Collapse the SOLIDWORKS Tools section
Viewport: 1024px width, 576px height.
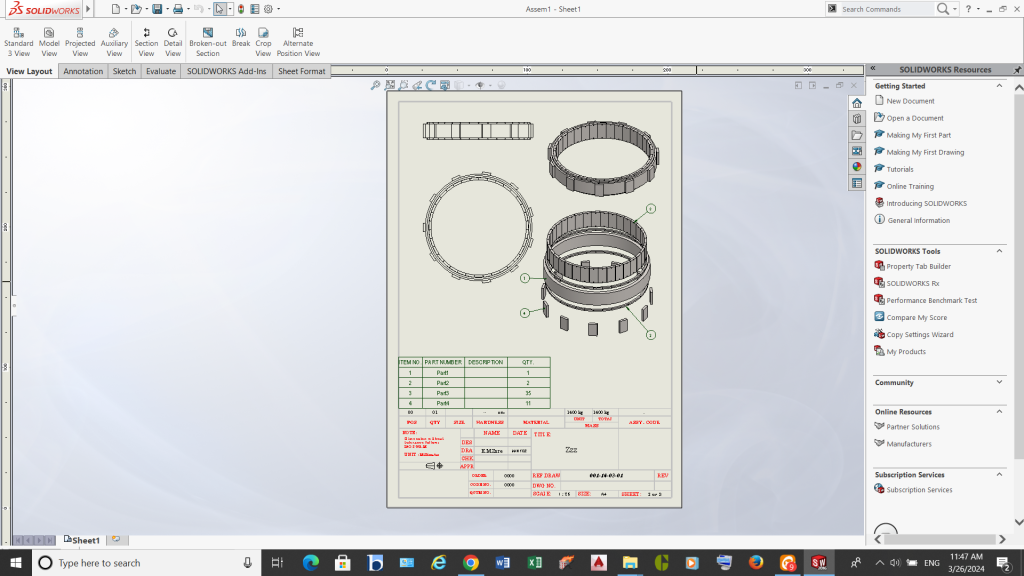(x=999, y=251)
